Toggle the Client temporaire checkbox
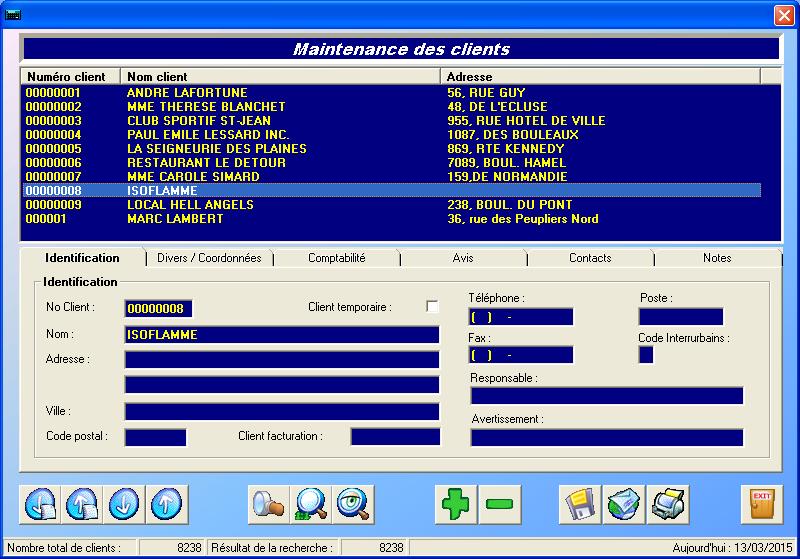The height and width of the screenshot is (559, 800). (x=432, y=307)
